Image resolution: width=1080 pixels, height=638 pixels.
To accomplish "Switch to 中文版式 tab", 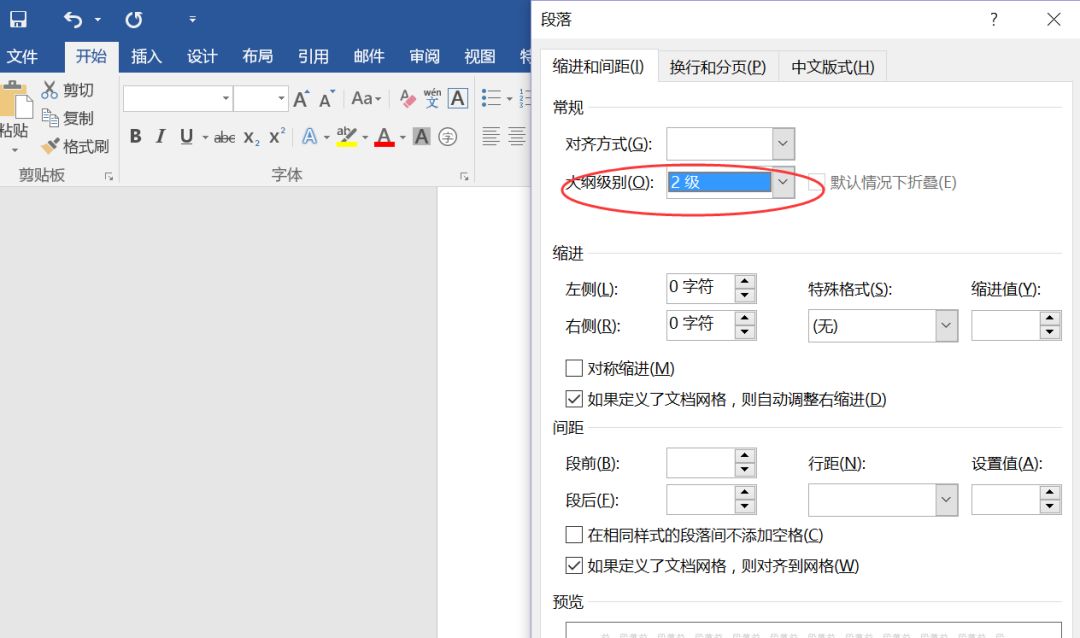I will pyautogui.click(x=833, y=67).
